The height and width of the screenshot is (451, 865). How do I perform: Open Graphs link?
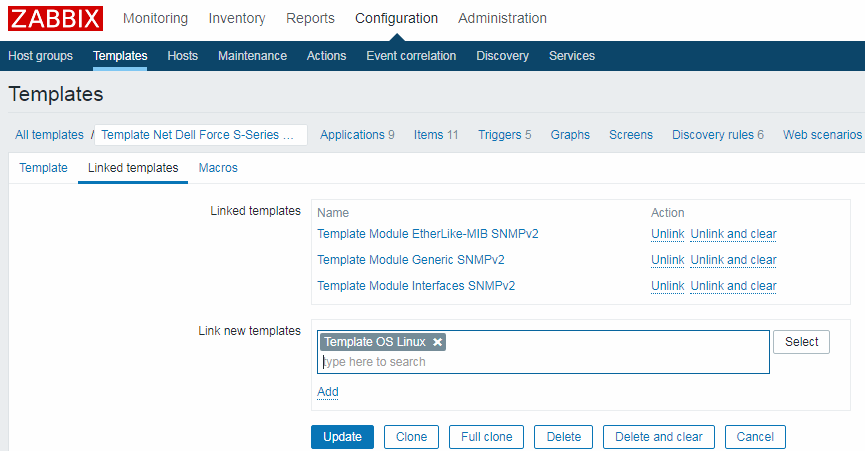coord(570,135)
